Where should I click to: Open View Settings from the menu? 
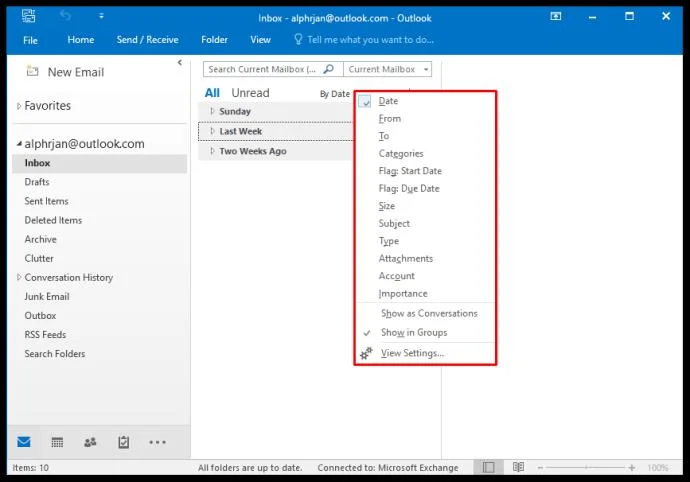(x=412, y=353)
